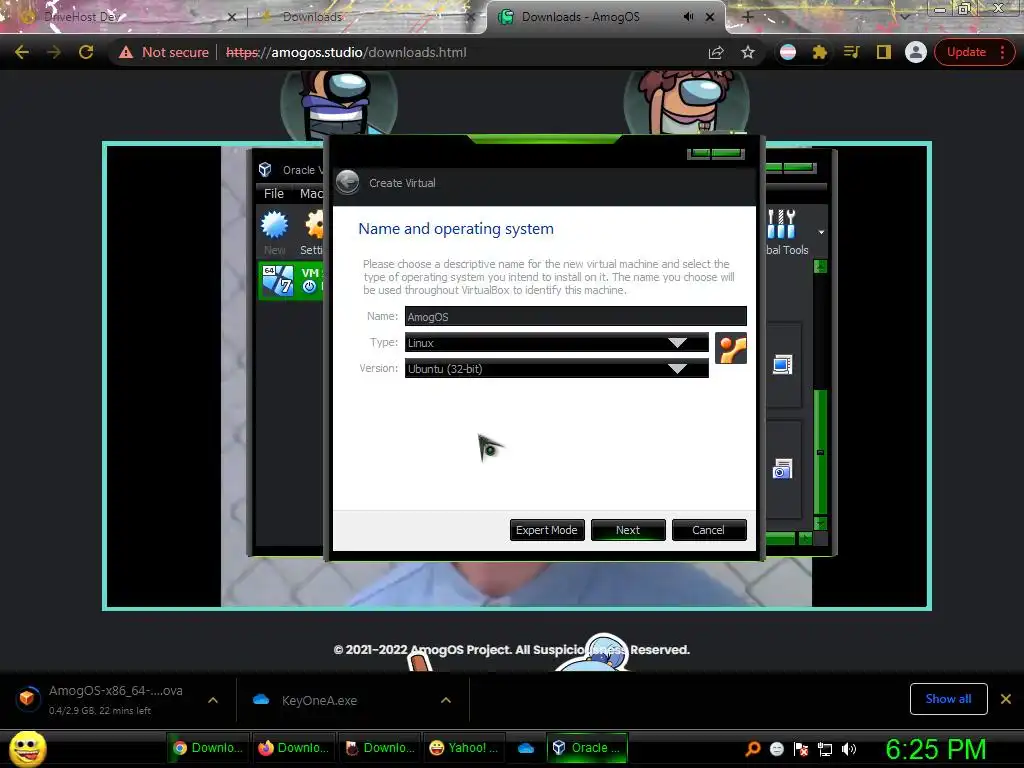Click the VirtualBox snapshots camera icon

tap(782, 469)
